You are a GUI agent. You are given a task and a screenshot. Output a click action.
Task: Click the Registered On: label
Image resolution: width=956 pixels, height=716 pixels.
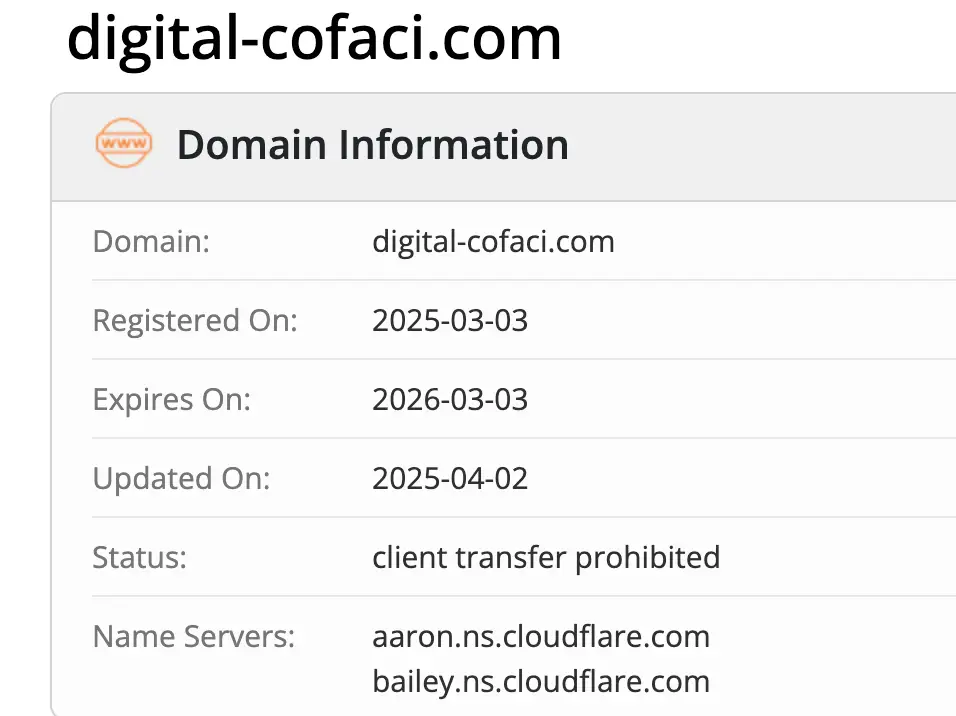click(195, 320)
